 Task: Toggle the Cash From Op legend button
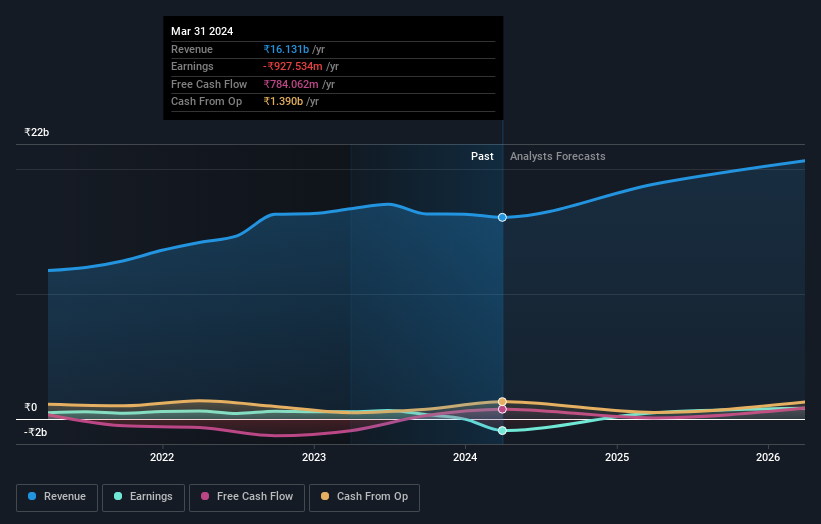click(x=364, y=497)
